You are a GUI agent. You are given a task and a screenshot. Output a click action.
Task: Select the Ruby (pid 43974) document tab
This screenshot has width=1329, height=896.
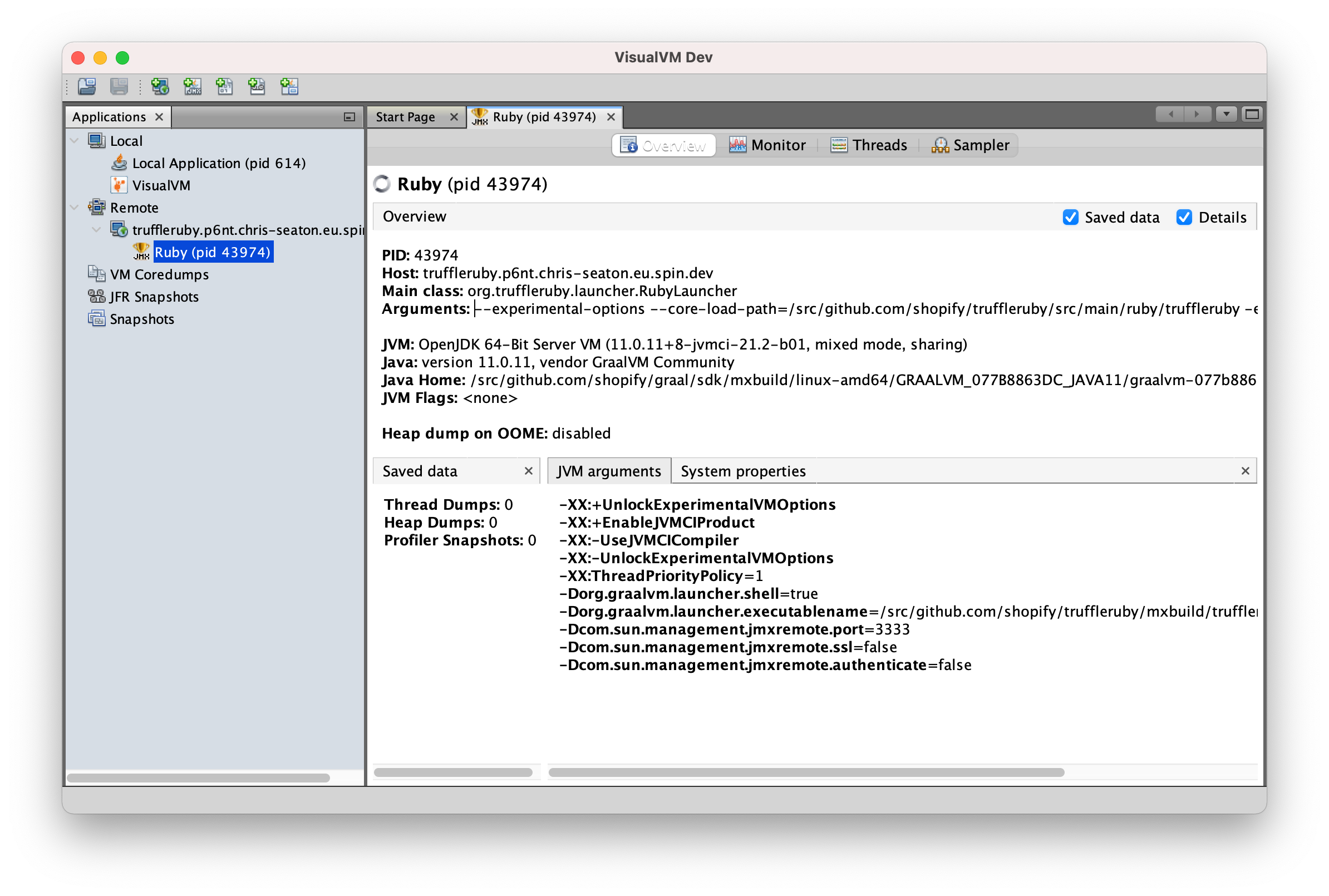pyautogui.click(x=544, y=116)
